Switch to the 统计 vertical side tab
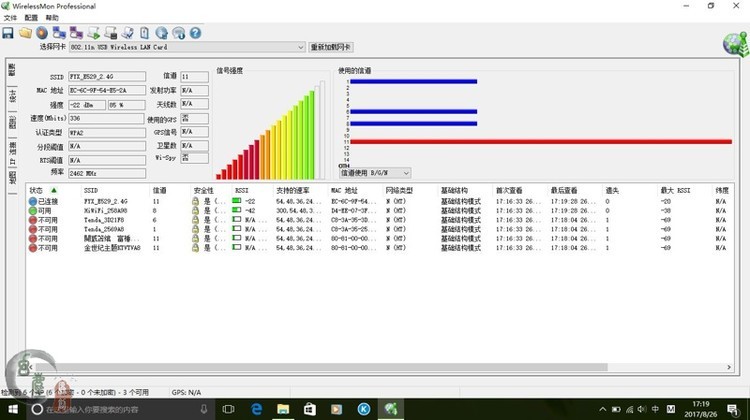Viewport: 750px width, 420px height. pos(12,96)
